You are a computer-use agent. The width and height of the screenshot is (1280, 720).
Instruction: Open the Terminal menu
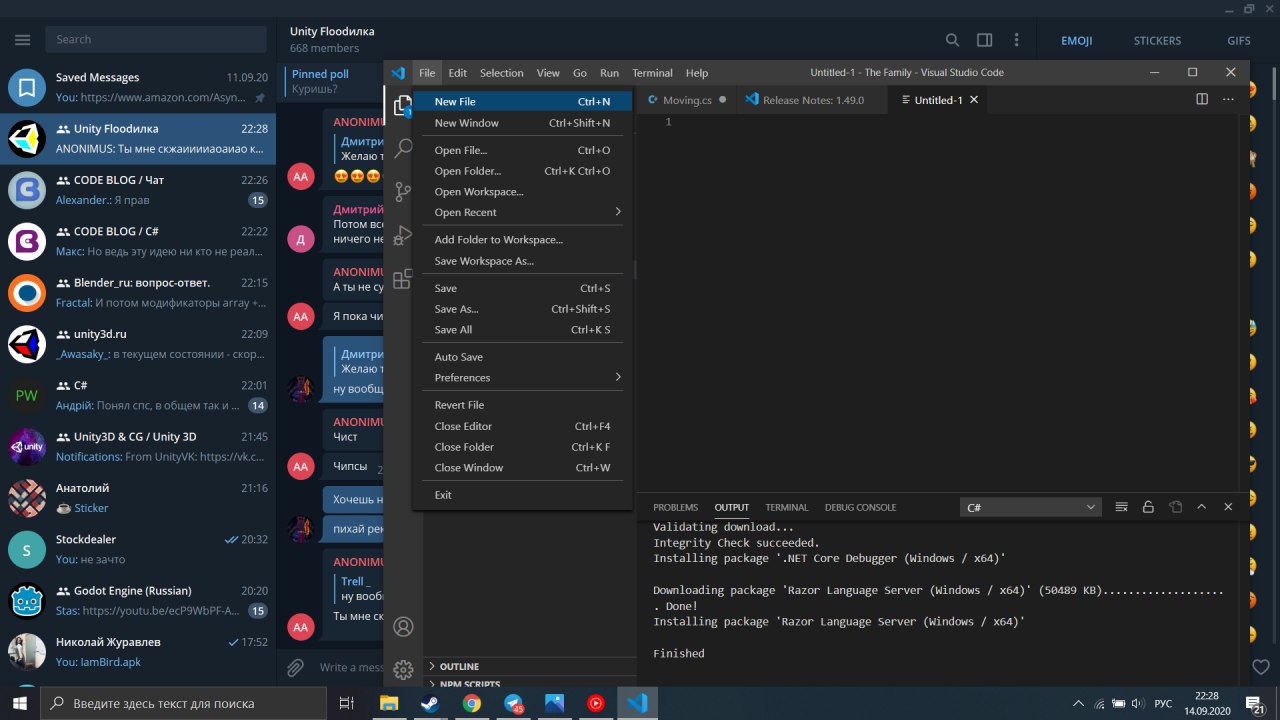click(x=652, y=73)
